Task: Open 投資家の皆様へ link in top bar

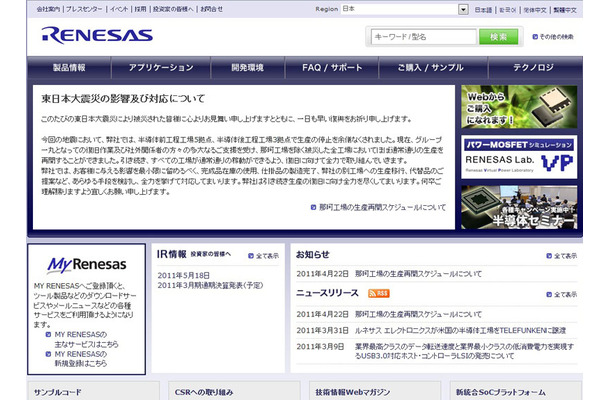Action: (x=173, y=9)
